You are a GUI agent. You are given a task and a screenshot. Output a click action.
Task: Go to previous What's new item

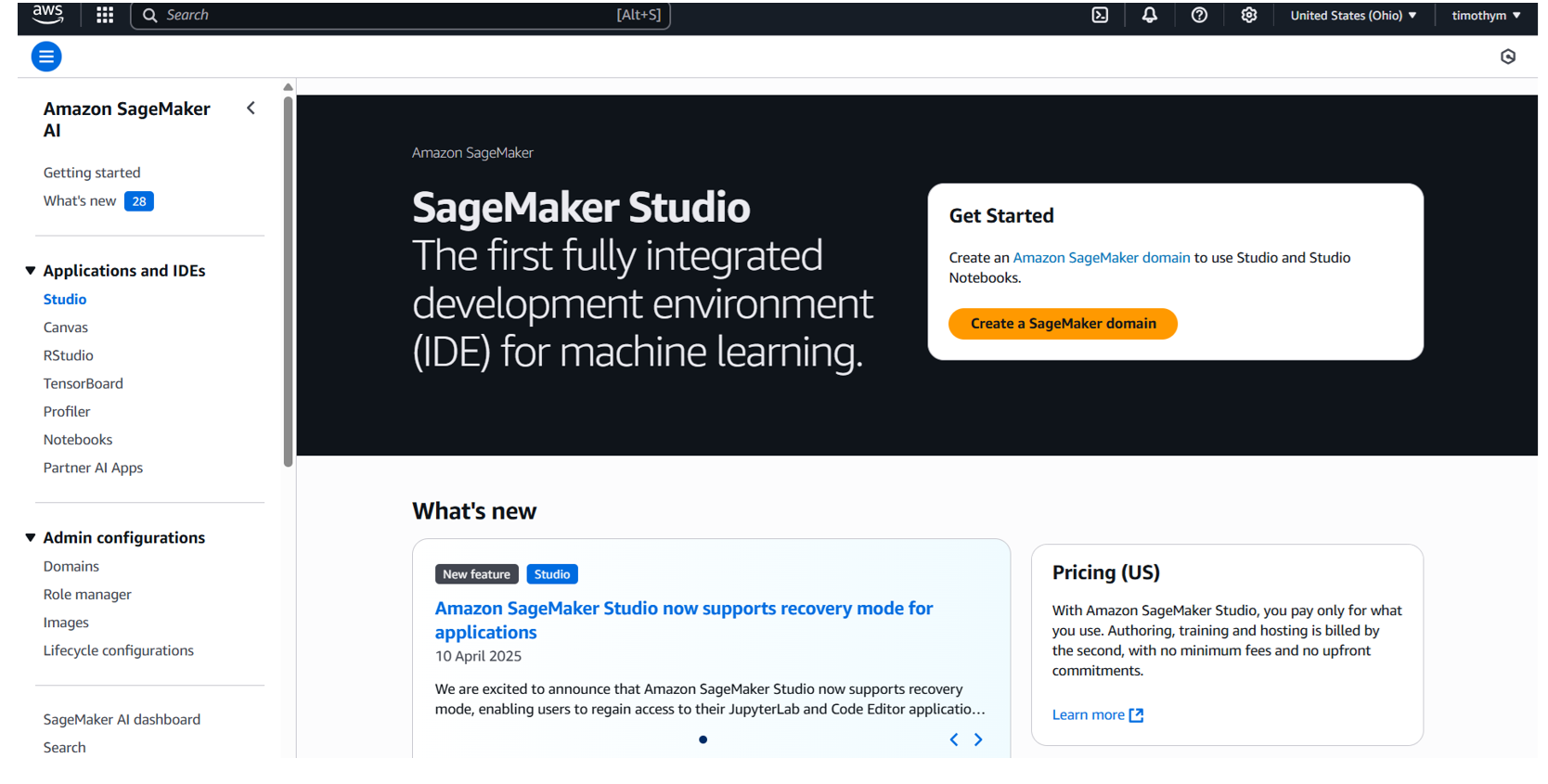(x=954, y=739)
